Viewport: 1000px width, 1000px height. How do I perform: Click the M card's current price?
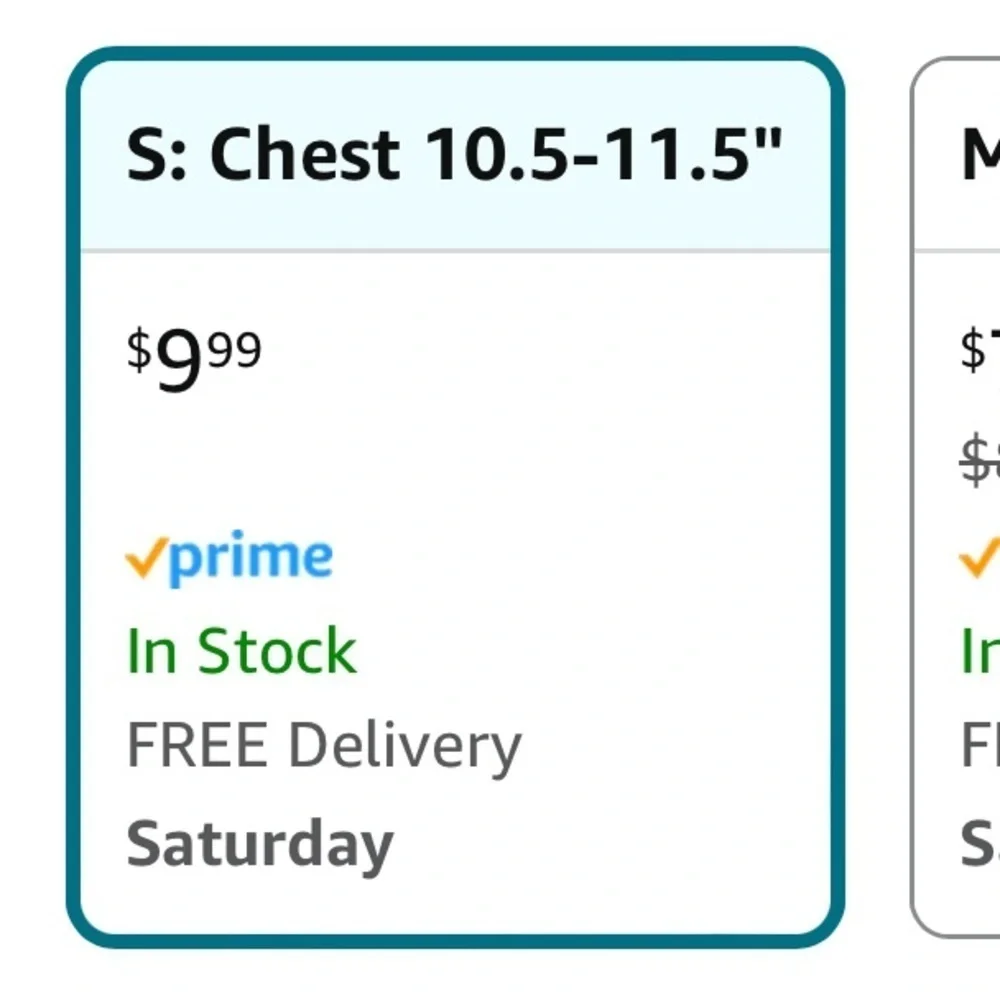980,349
